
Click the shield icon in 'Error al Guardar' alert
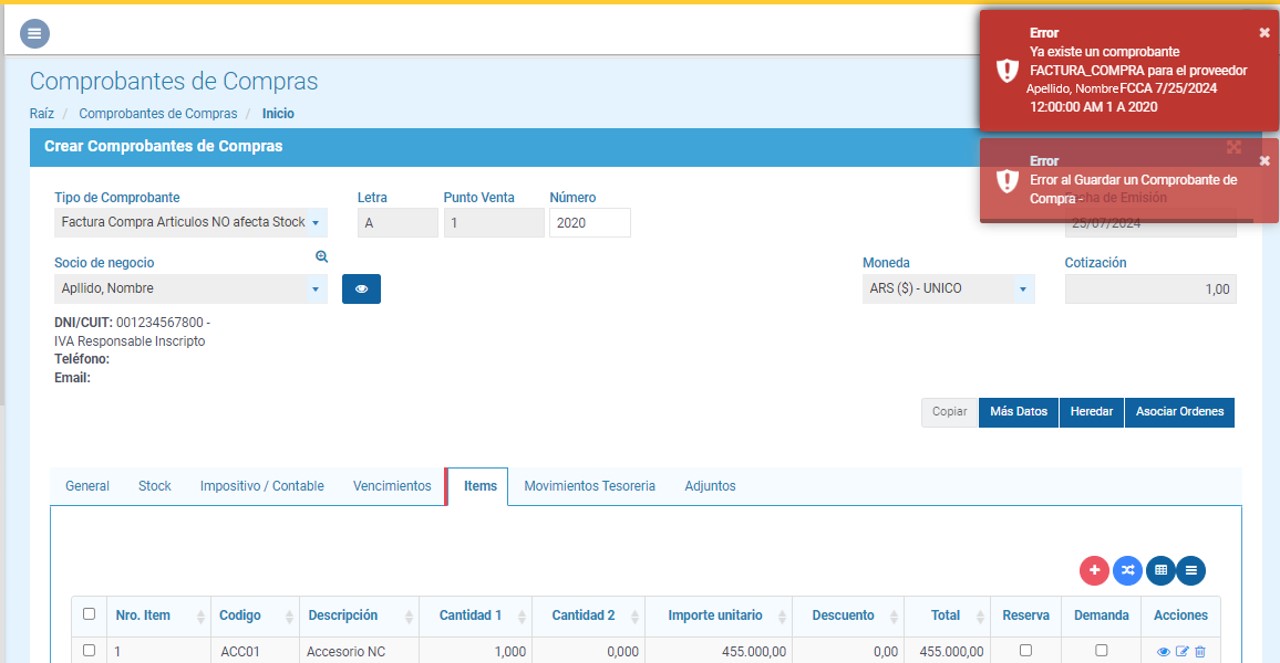pyautogui.click(x=1007, y=180)
